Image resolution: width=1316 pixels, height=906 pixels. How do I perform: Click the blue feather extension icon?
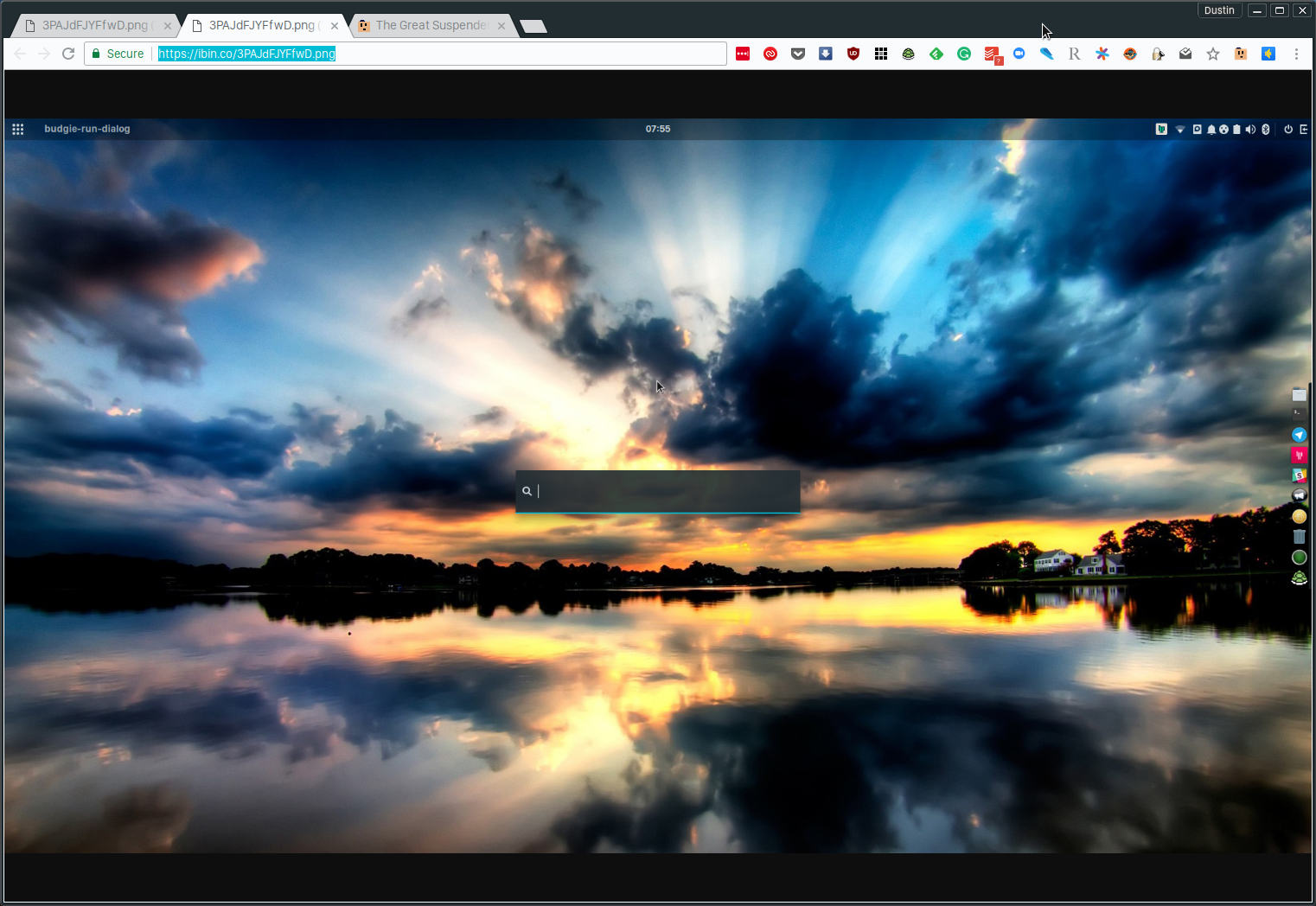(1047, 54)
